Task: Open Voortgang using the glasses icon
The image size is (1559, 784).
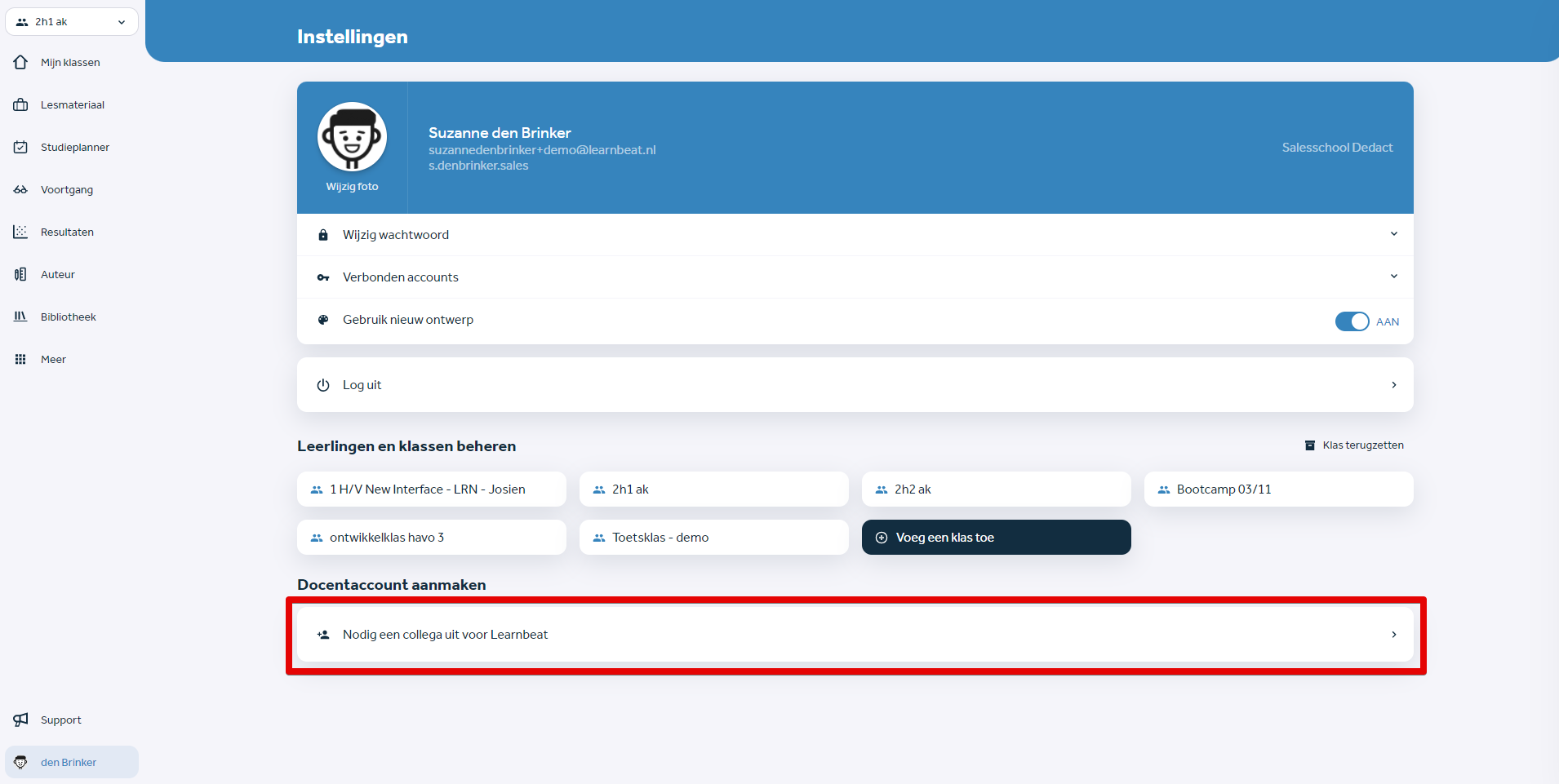Action: [x=20, y=189]
